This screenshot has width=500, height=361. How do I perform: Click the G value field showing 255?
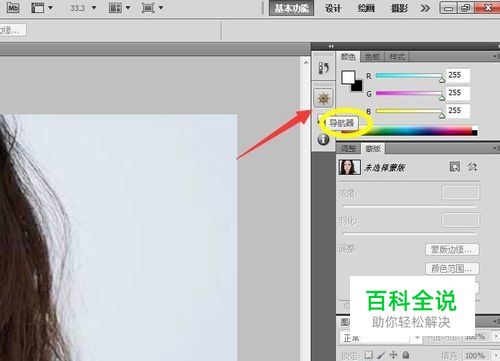(458, 93)
